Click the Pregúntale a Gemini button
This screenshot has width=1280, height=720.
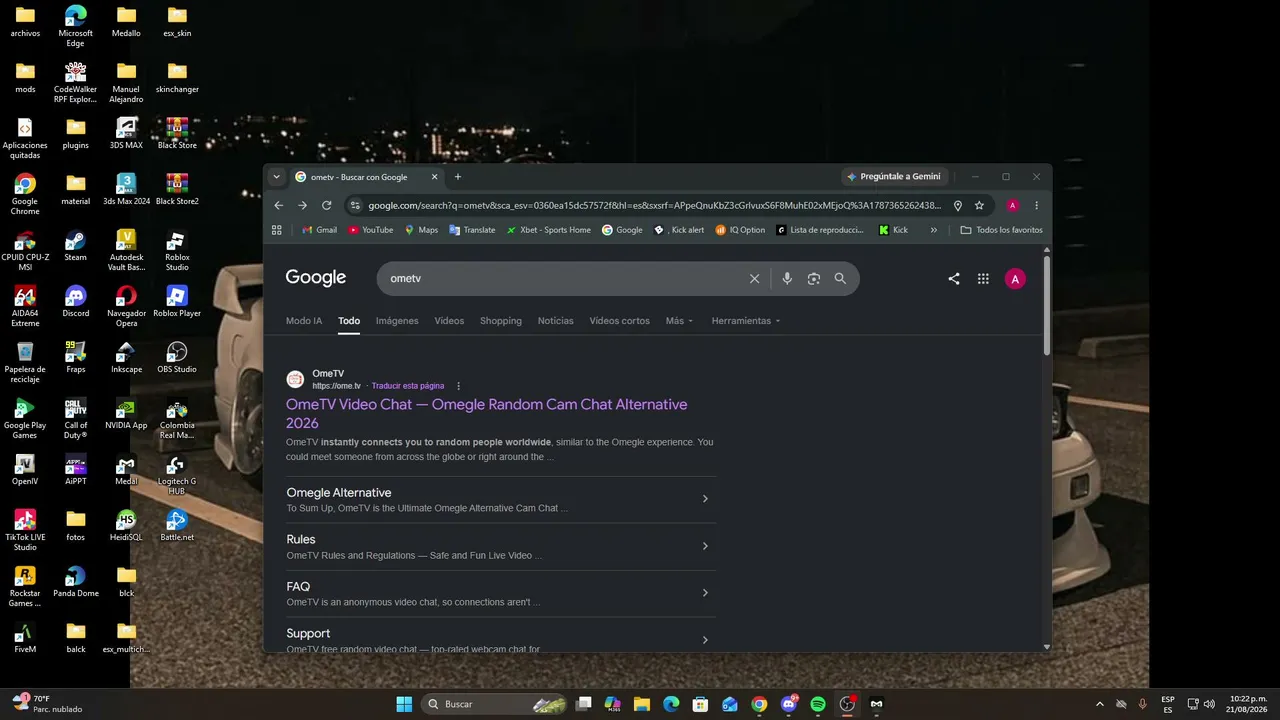[893, 177]
